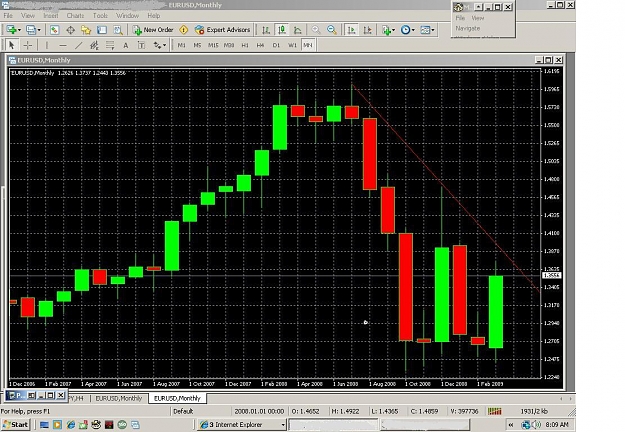This screenshot has width=625, height=432.
Task: Open the Data Window crosshair icon
Action: [x=71, y=30]
